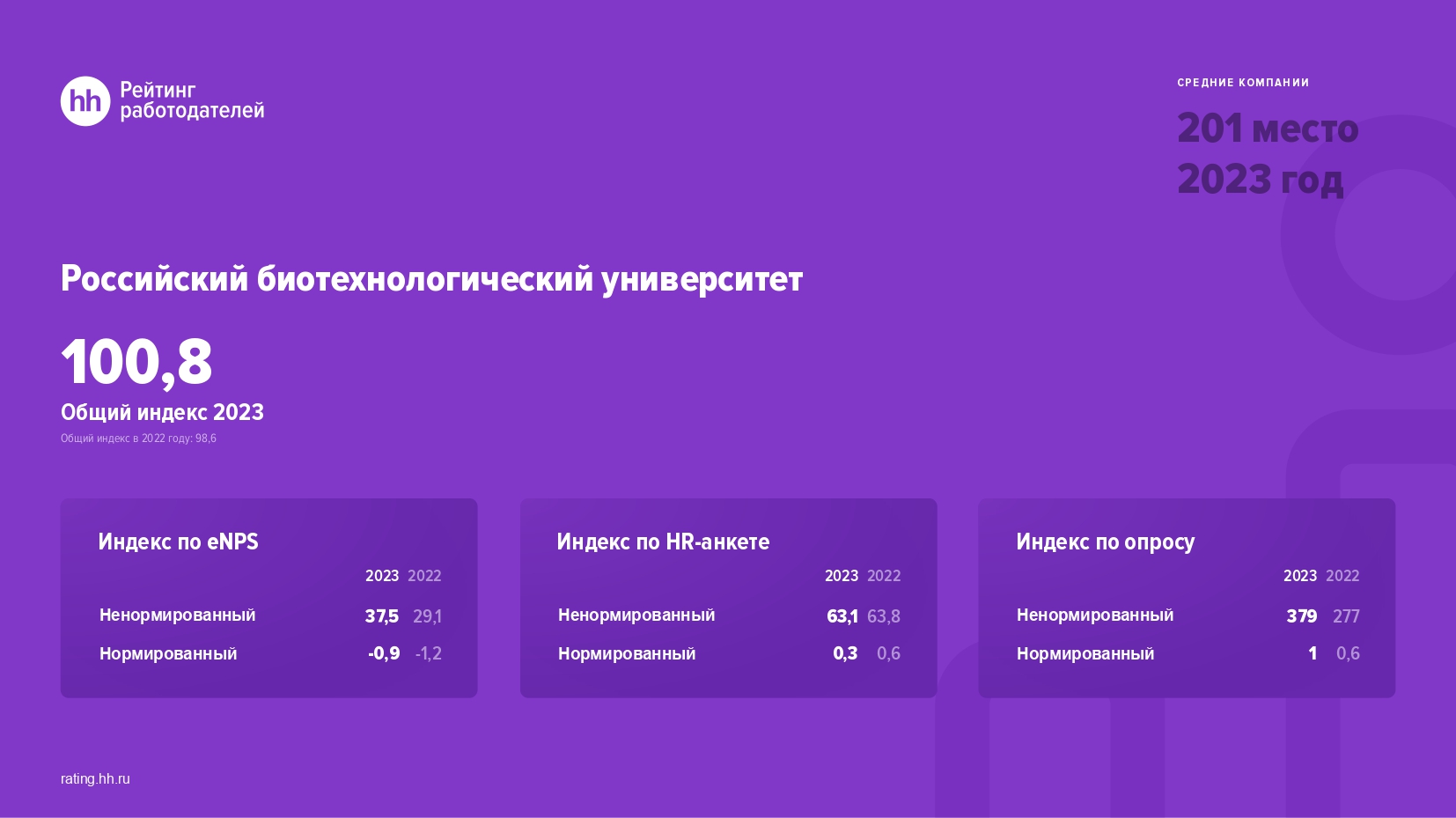
Task: Click the СРЕДНИЕ КОМПАНИИ category label
Action: [1243, 83]
